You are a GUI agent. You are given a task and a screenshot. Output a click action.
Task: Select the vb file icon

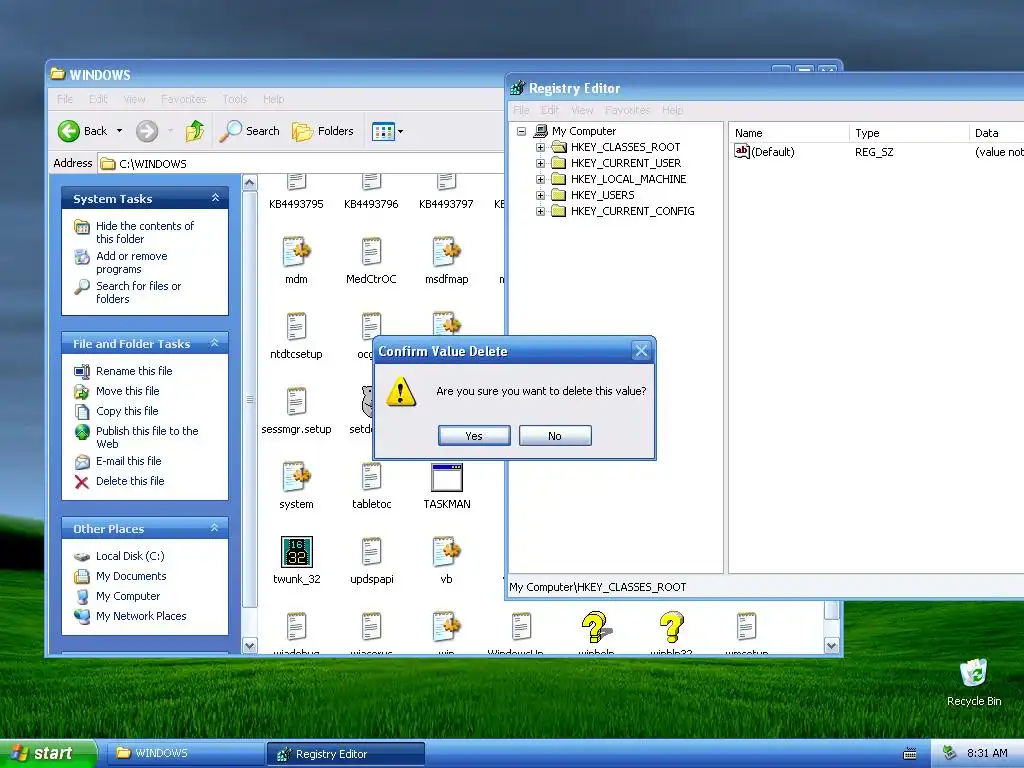point(446,552)
